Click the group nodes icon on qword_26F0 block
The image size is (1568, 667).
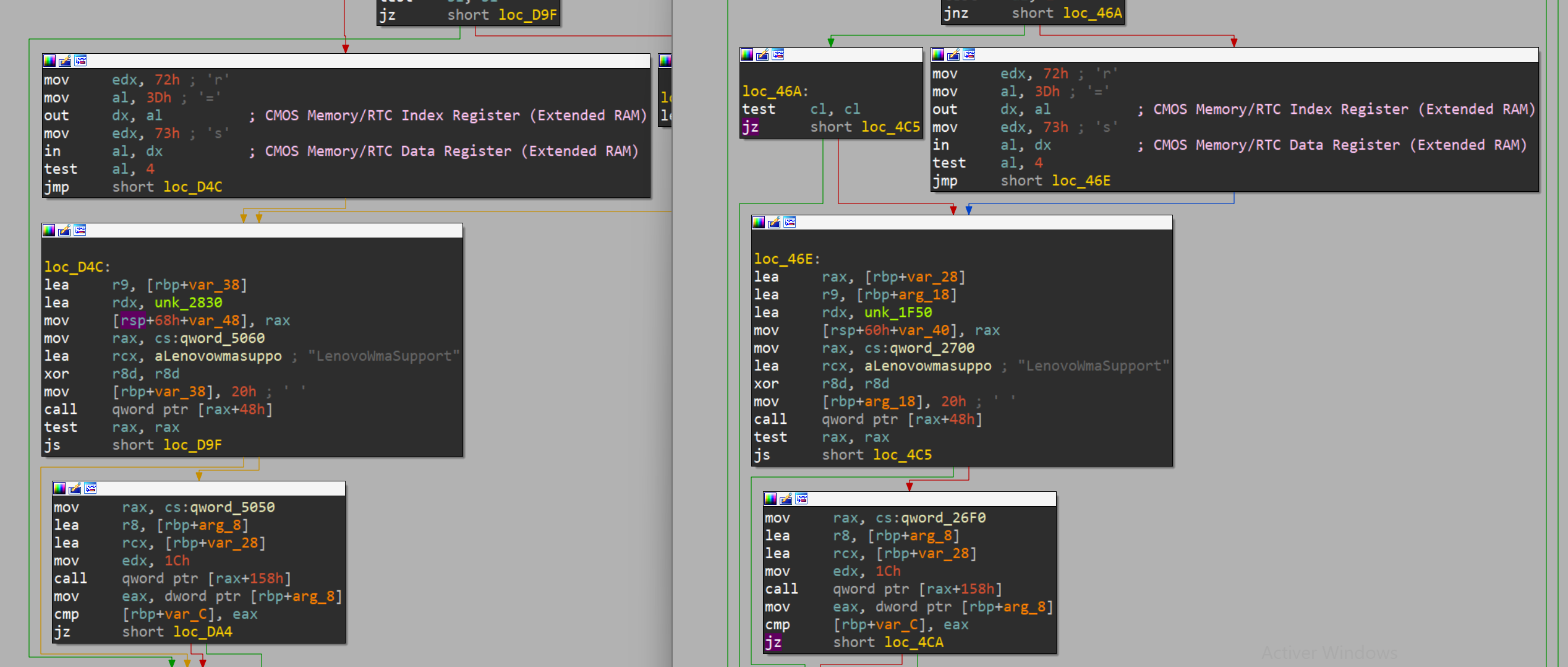point(802,499)
